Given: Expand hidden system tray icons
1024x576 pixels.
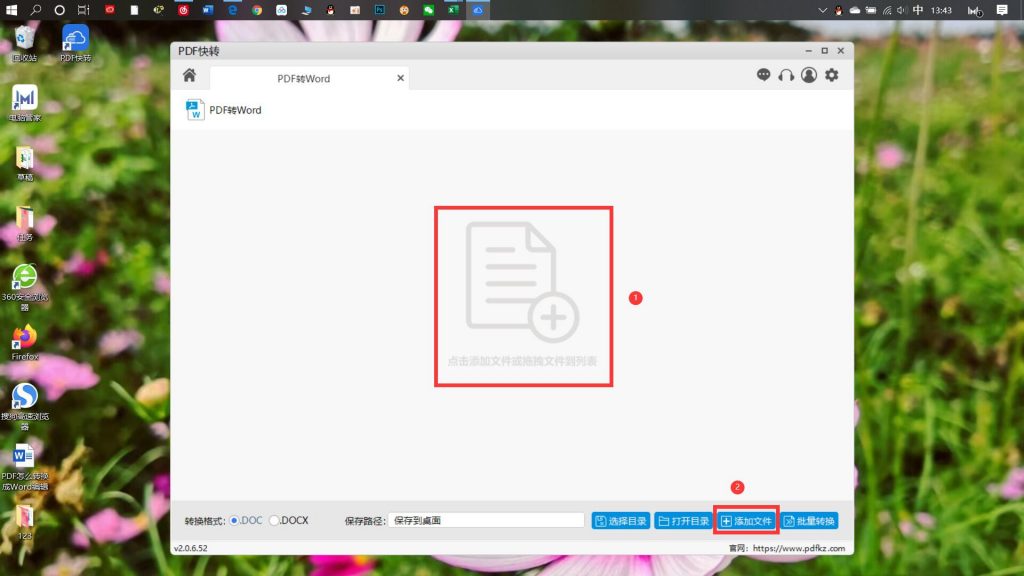Looking at the screenshot, I should pos(823,10).
